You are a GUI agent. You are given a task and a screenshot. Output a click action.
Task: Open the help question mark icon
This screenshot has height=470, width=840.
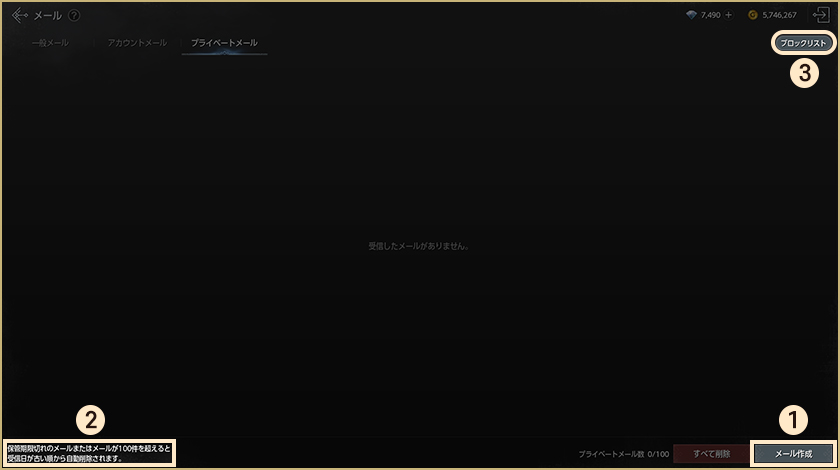(75, 16)
